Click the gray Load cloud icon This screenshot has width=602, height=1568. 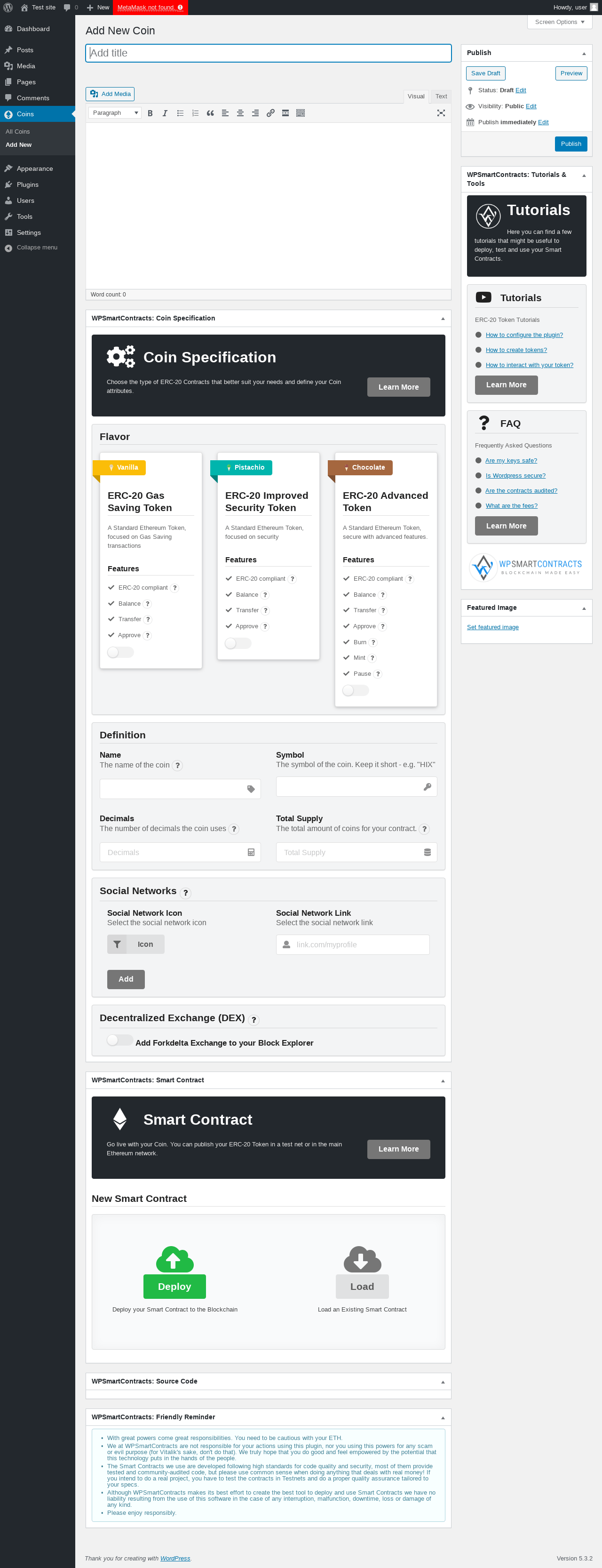363,1259
